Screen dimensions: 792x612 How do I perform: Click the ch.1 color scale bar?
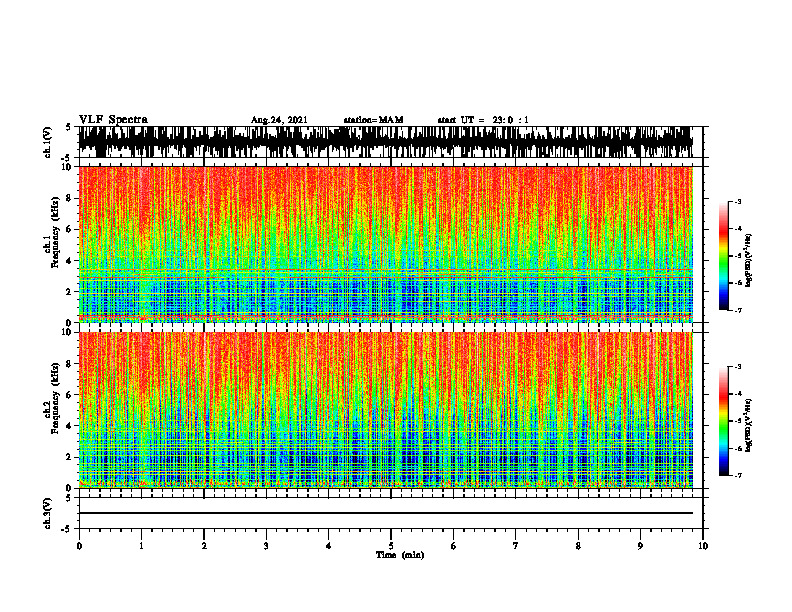point(724,256)
